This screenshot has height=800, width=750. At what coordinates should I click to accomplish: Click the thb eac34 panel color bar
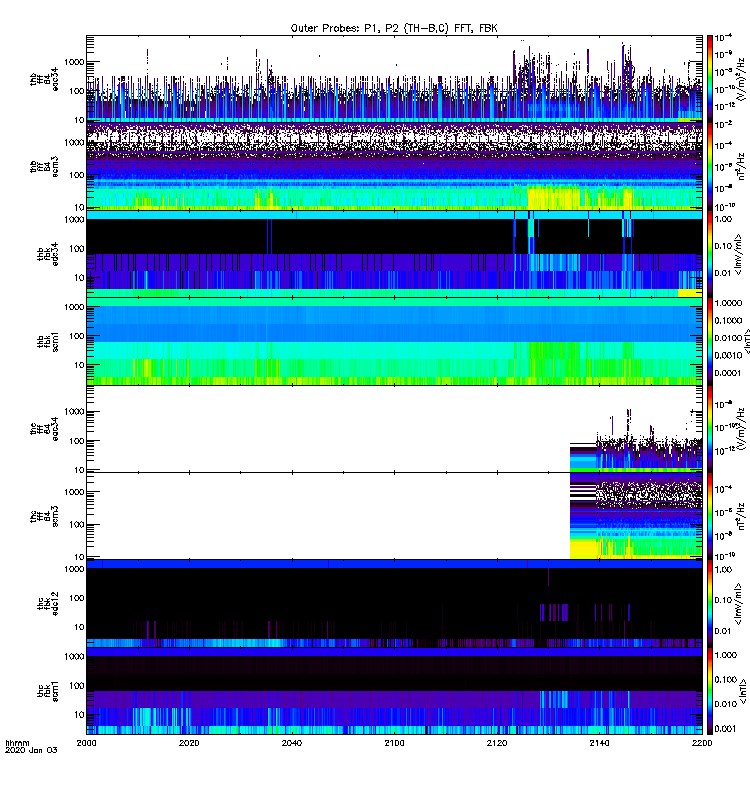pyautogui.click(x=709, y=79)
